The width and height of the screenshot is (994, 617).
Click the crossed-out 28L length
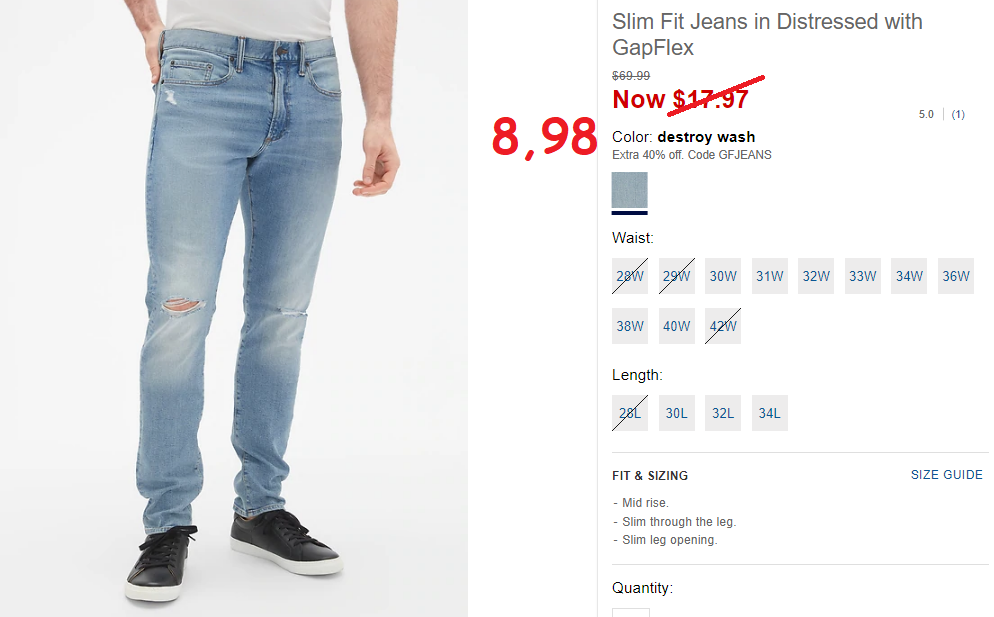(629, 413)
